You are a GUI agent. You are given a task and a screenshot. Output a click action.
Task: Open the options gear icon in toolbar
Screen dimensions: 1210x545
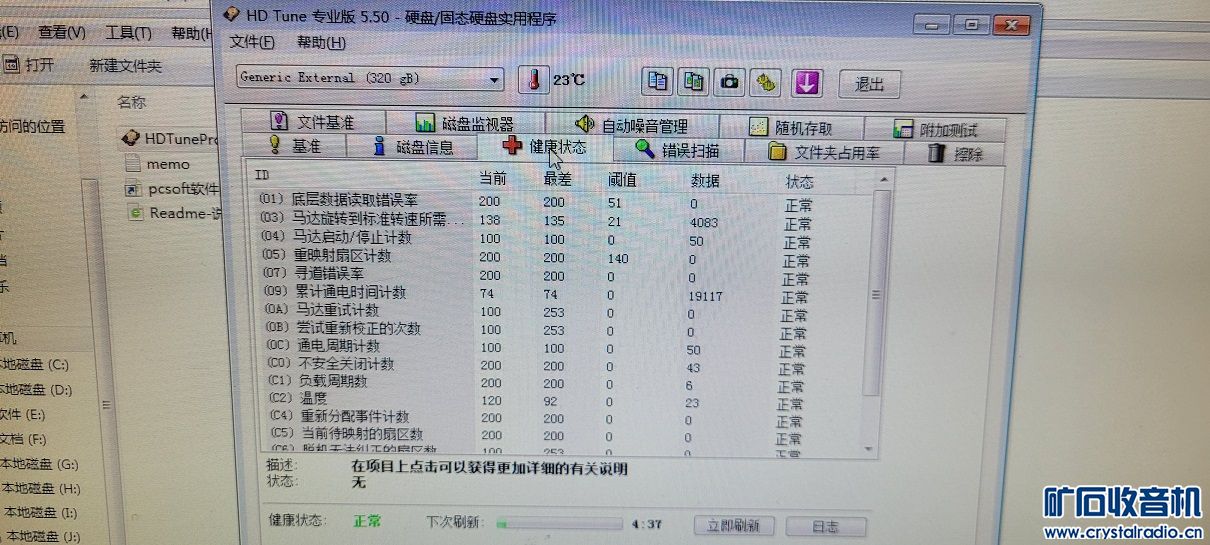[x=767, y=83]
